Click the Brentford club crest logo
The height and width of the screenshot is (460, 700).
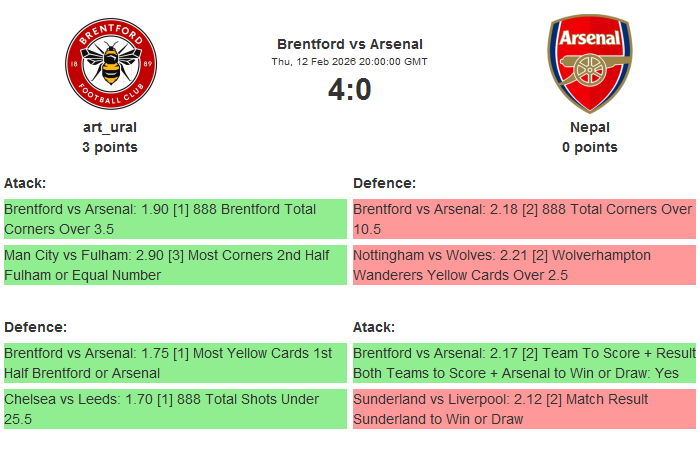pos(110,65)
